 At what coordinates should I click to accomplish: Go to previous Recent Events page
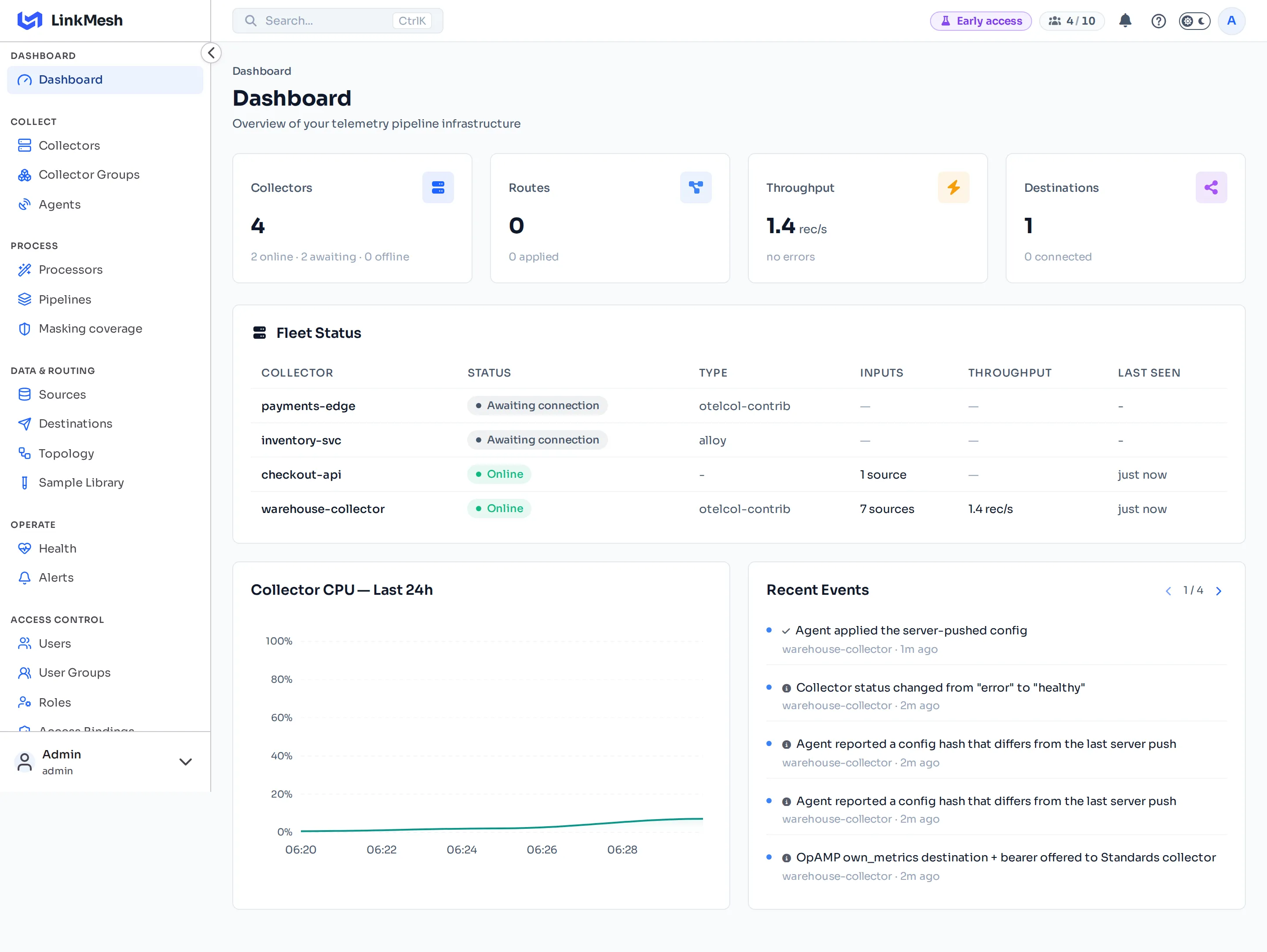pyautogui.click(x=1168, y=591)
